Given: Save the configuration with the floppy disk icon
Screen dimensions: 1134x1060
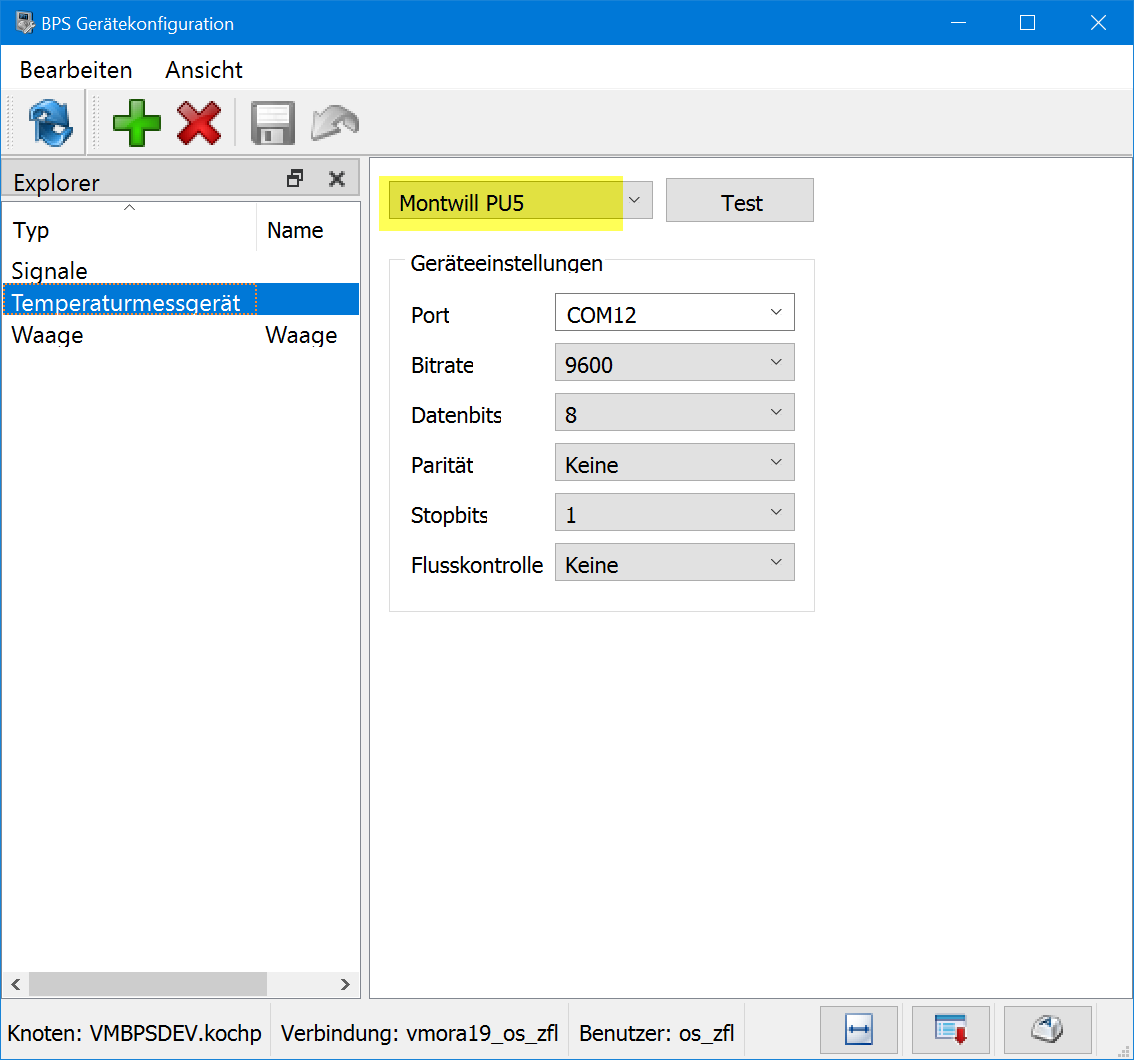Looking at the screenshot, I should 271,124.
